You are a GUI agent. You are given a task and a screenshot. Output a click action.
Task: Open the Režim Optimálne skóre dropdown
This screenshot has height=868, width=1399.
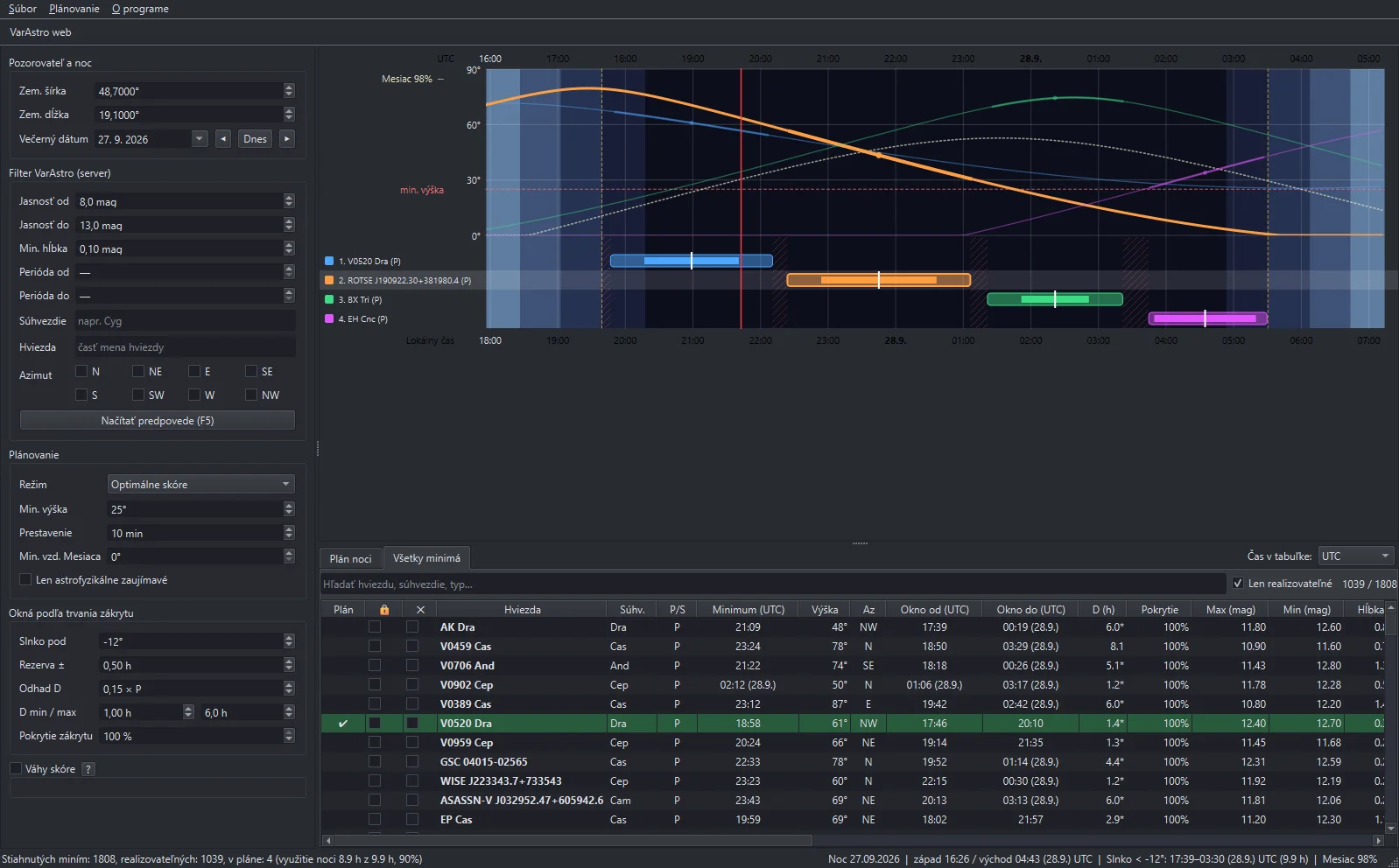click(201, 485)
